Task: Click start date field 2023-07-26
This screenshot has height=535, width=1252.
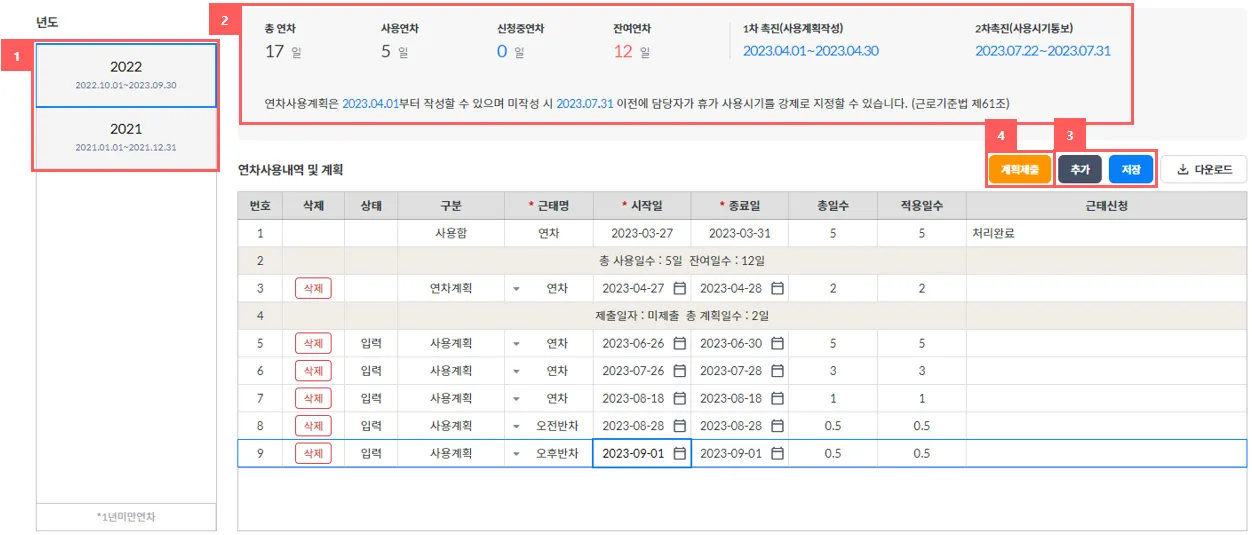Action: pyautogui.click(x=643, y=371)
